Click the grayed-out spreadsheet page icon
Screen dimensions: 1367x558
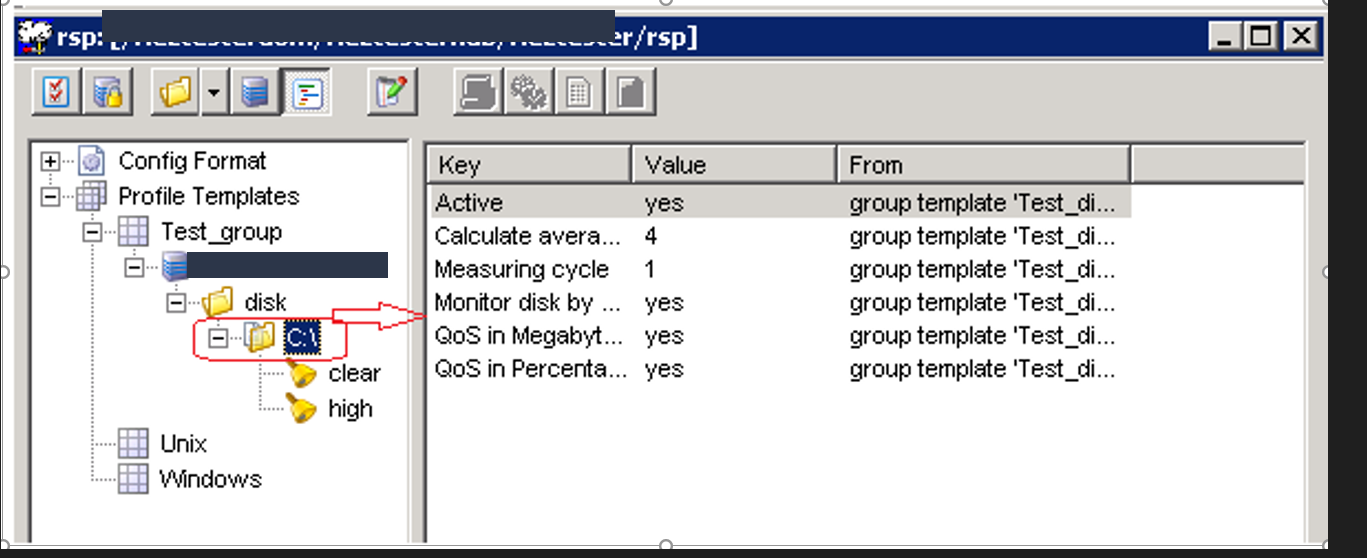(x=579, y=93)
